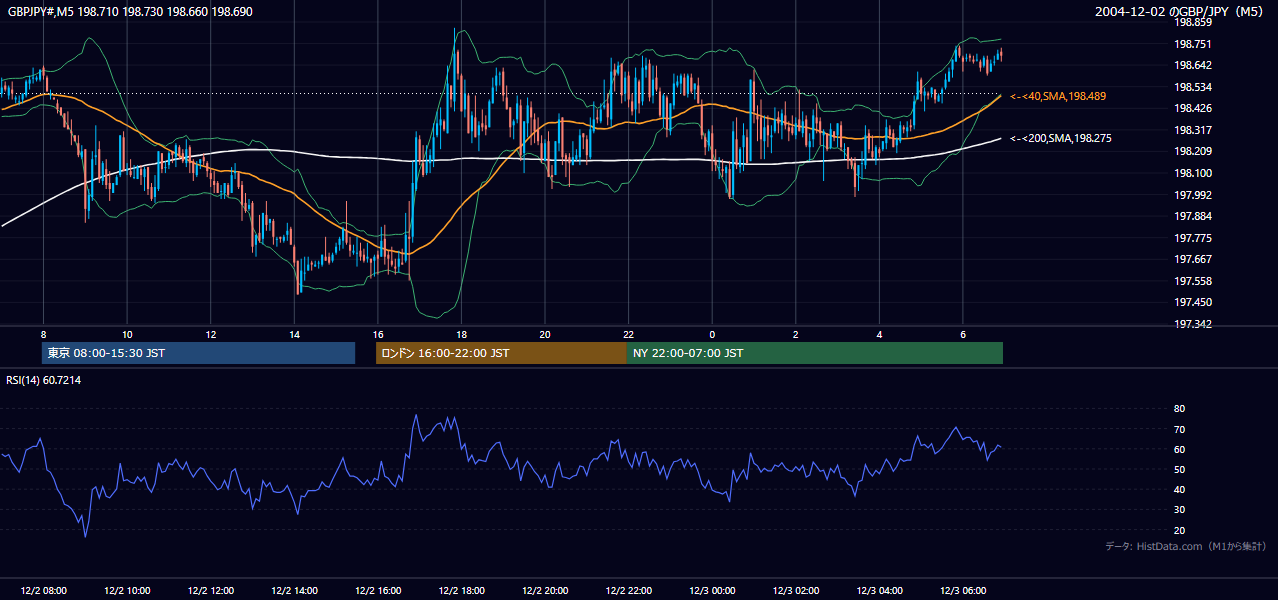This screenshot has width=1278, height=600.
Task: Click RSI scale value 30
Action: click(x=1179, y=510)
